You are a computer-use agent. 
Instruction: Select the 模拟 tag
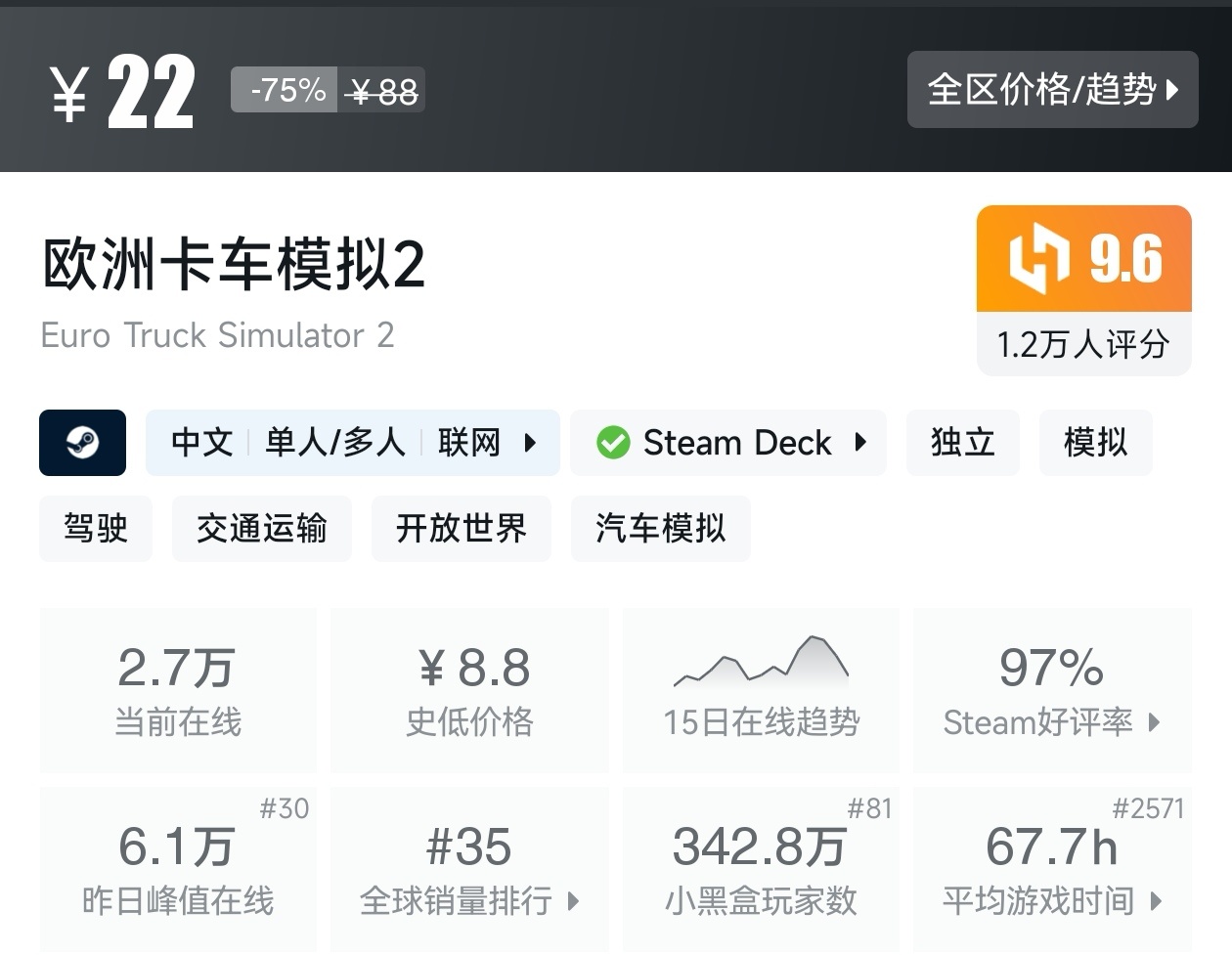1096,443
